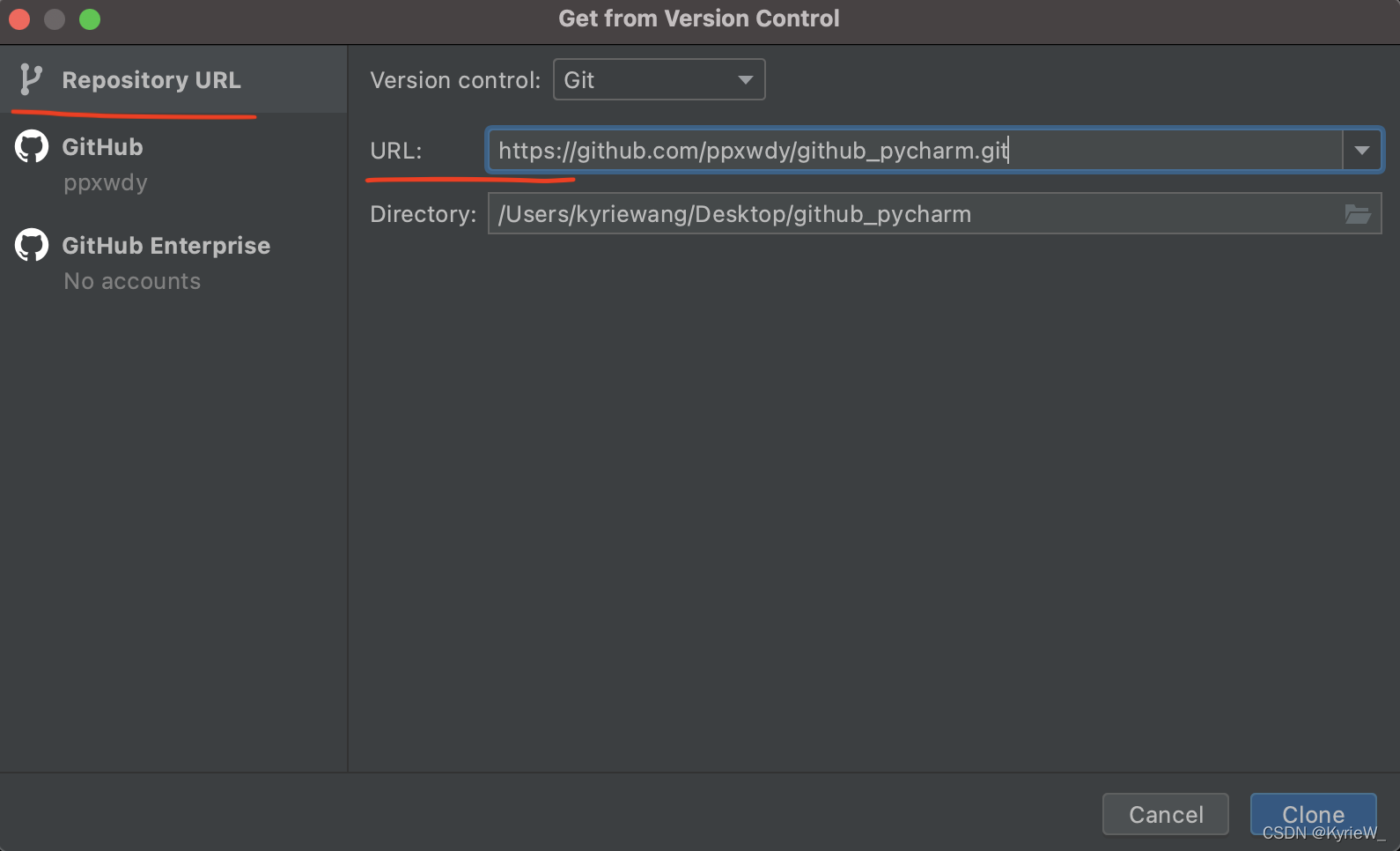Viewport: 1400px width, 851px height.
Task: Click the arrow in Version control selector
Action: tap(745, 80)
